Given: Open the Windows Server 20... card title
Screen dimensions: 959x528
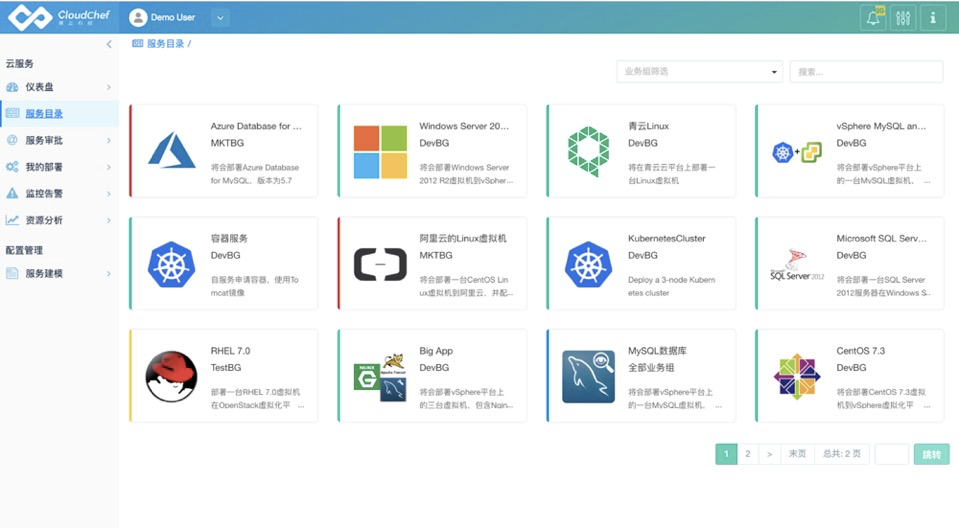Looking at the screenshot, I should pos(464,126).
